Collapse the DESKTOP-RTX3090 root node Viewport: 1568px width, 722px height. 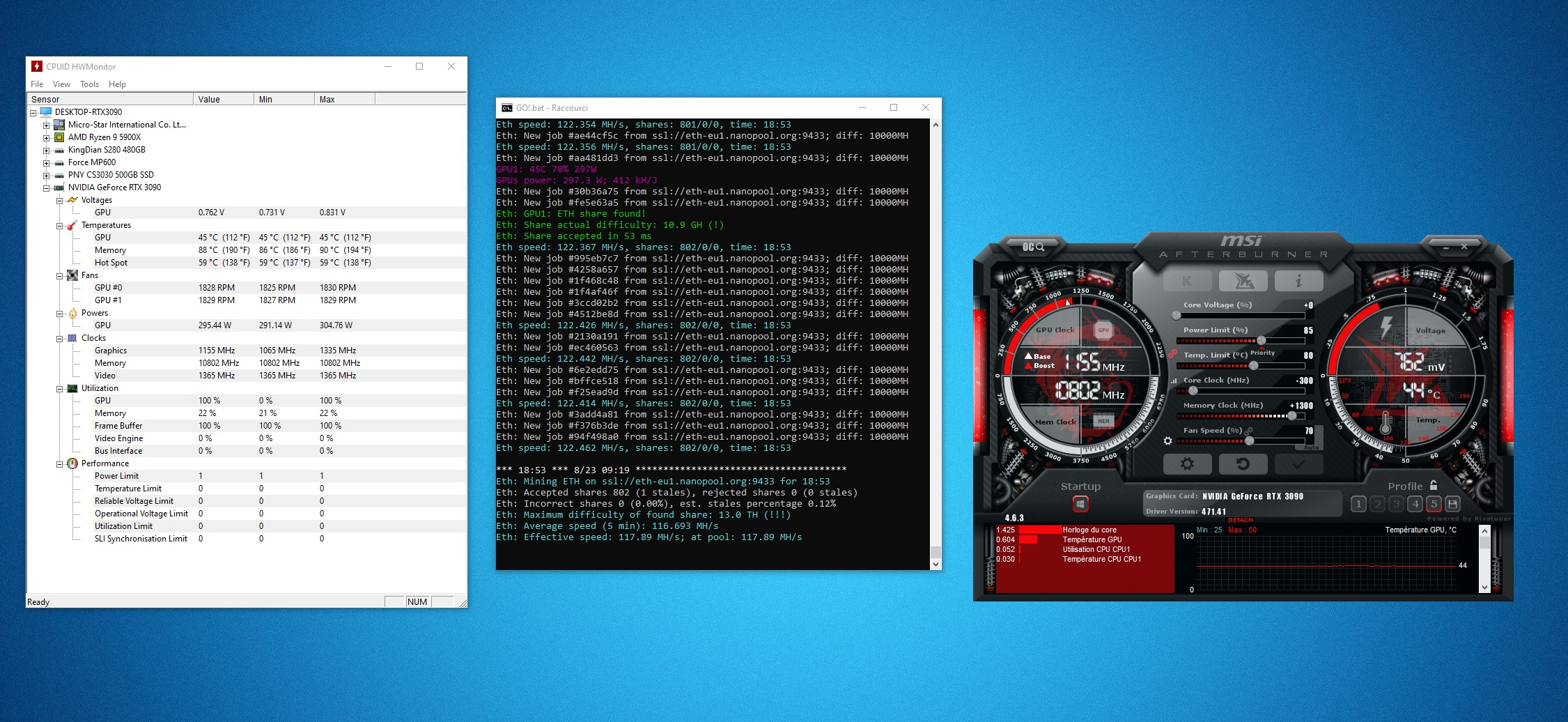tap(33, 112)
